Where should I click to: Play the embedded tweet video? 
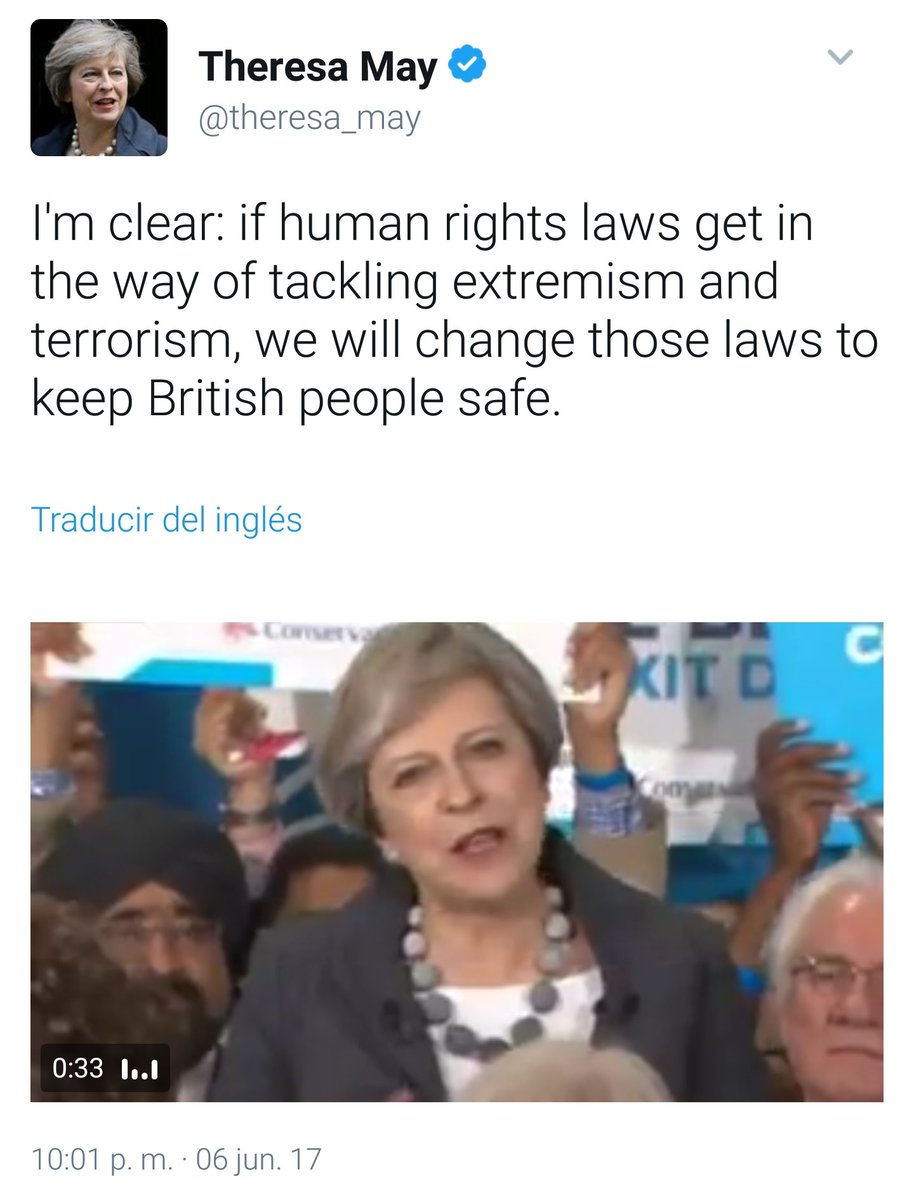tap(457, 862)
